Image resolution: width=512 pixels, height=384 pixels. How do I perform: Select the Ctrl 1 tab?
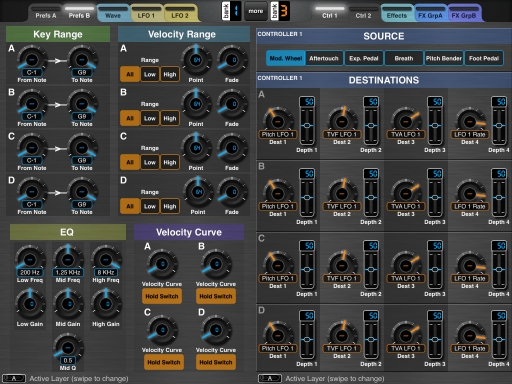[330, 13]
